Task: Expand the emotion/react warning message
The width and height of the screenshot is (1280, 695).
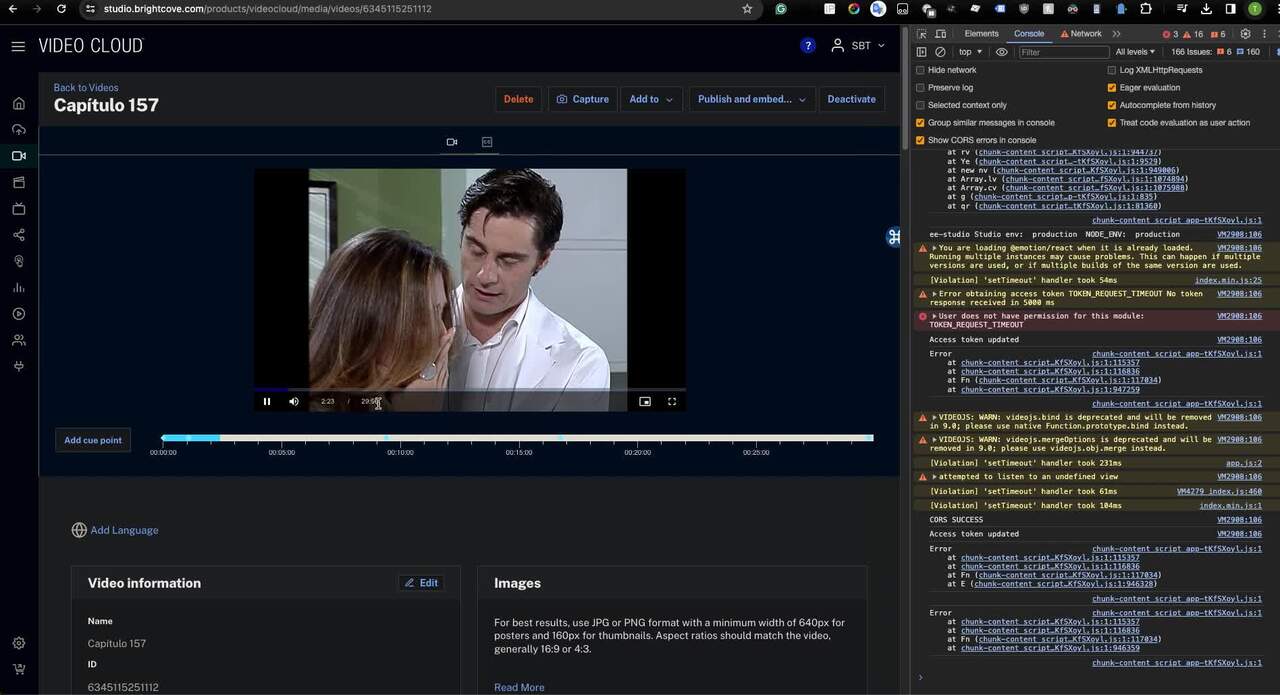Action: tap(935, 248)
